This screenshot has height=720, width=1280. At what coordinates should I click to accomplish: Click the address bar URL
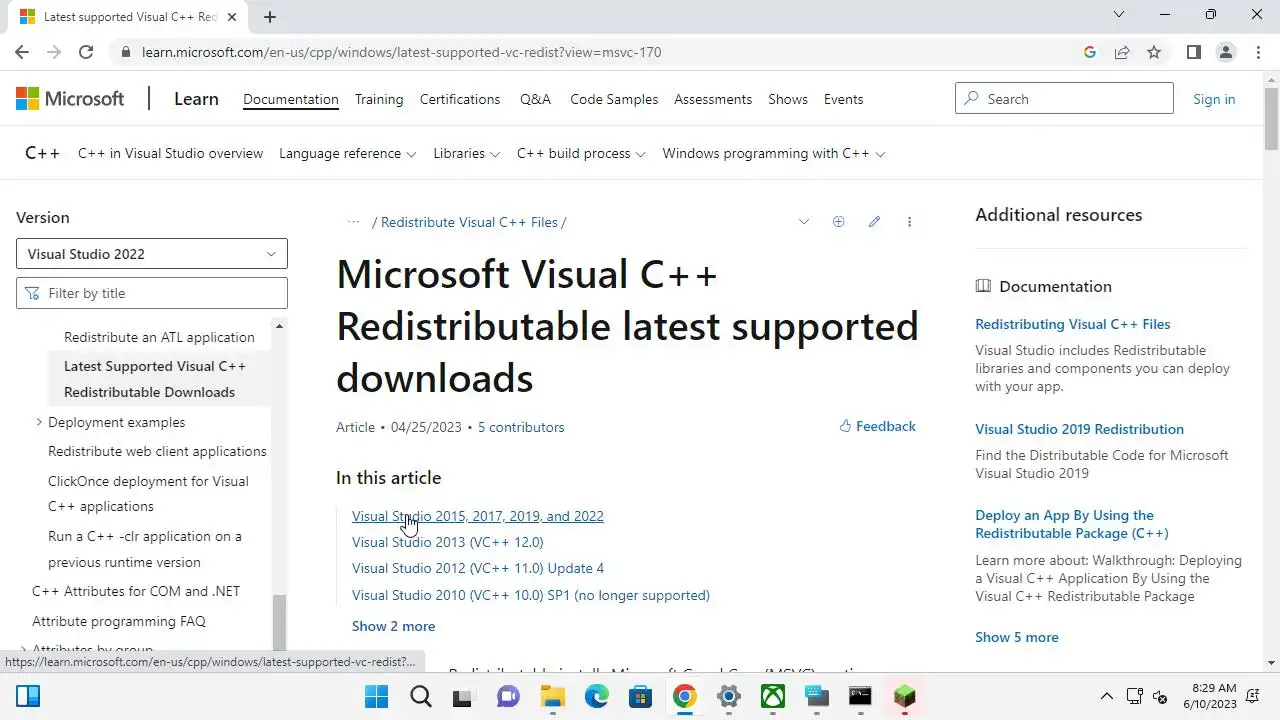[401, 52]
